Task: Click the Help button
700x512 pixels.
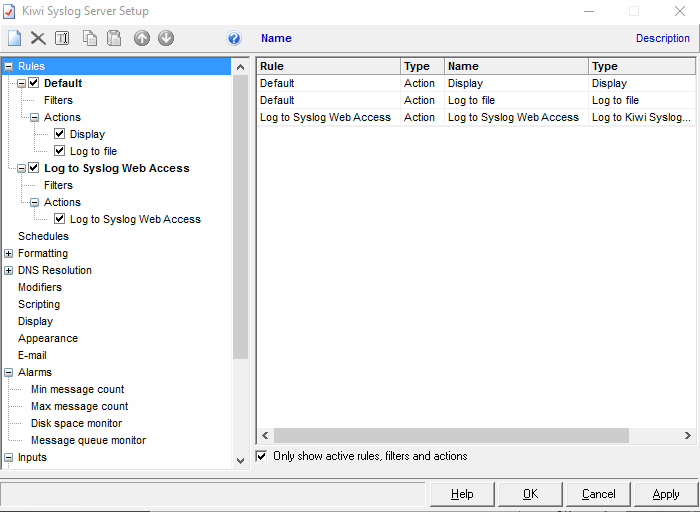Action: coord(462,494)
